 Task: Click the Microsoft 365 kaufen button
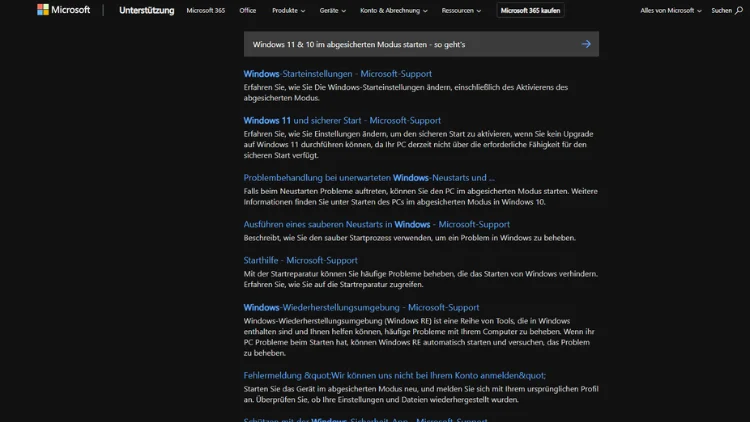[x=530, y=10]
